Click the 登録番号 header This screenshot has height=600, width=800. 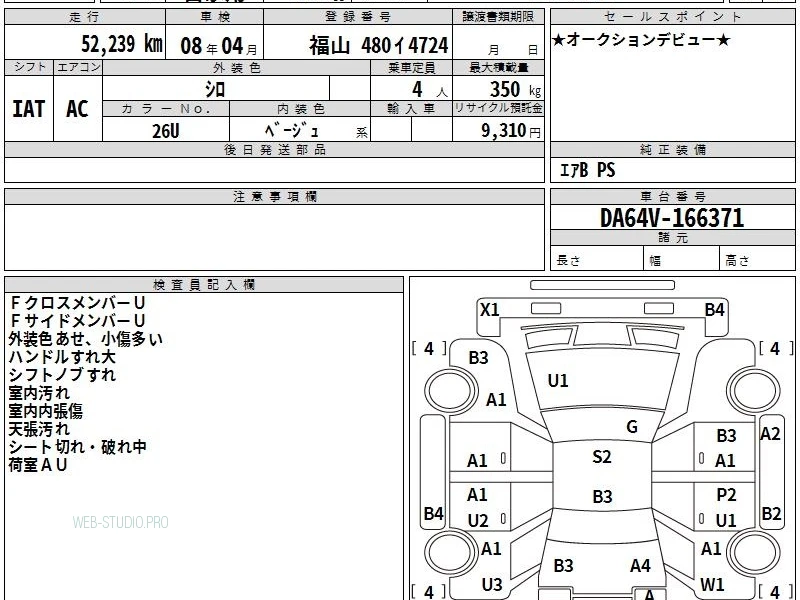pos(358,17)
